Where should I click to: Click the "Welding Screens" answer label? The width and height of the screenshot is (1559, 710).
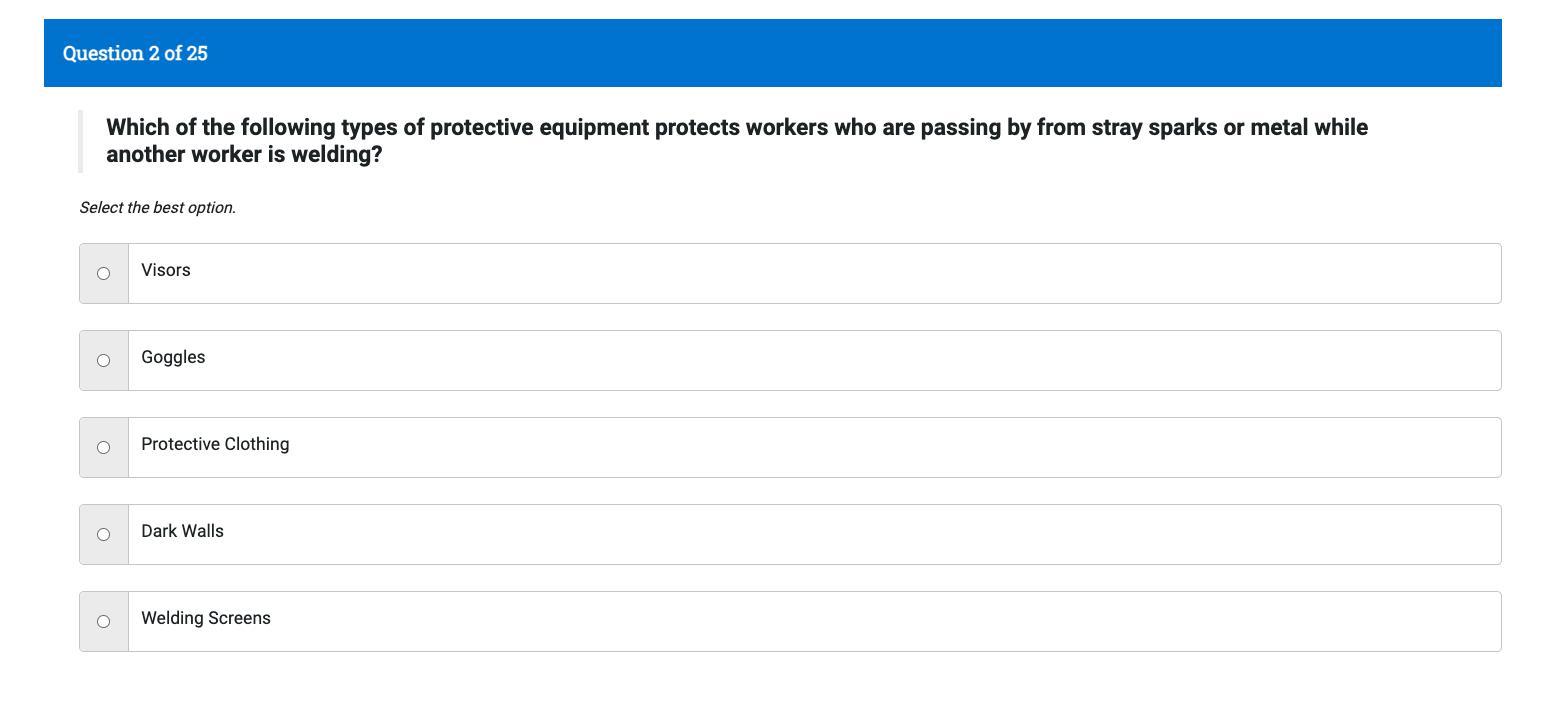tap(206, 618)
